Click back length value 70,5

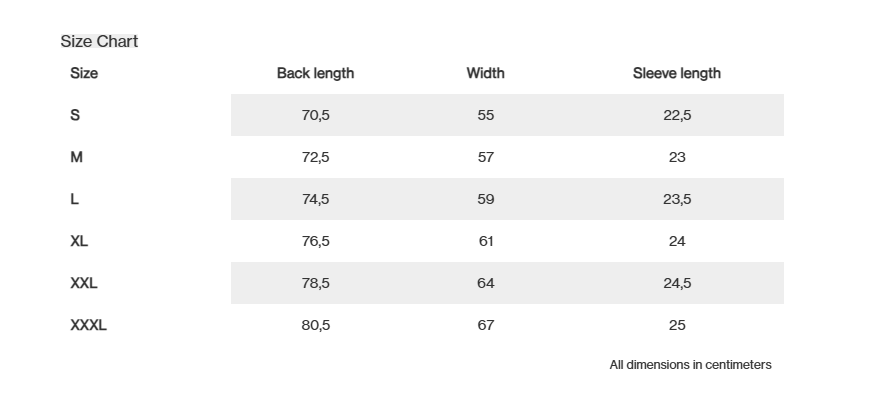pos(315,115)
